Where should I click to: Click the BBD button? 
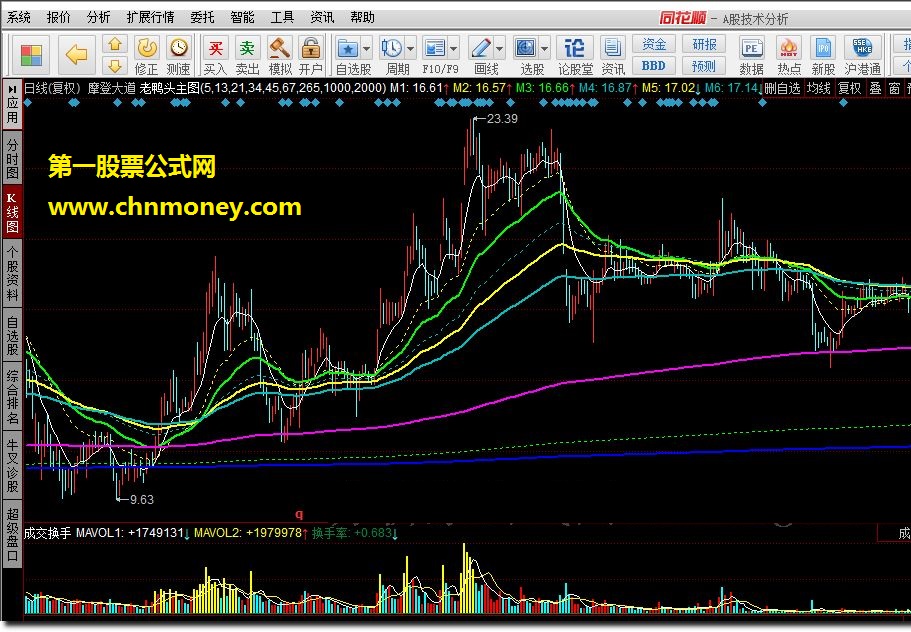point(654,66)
